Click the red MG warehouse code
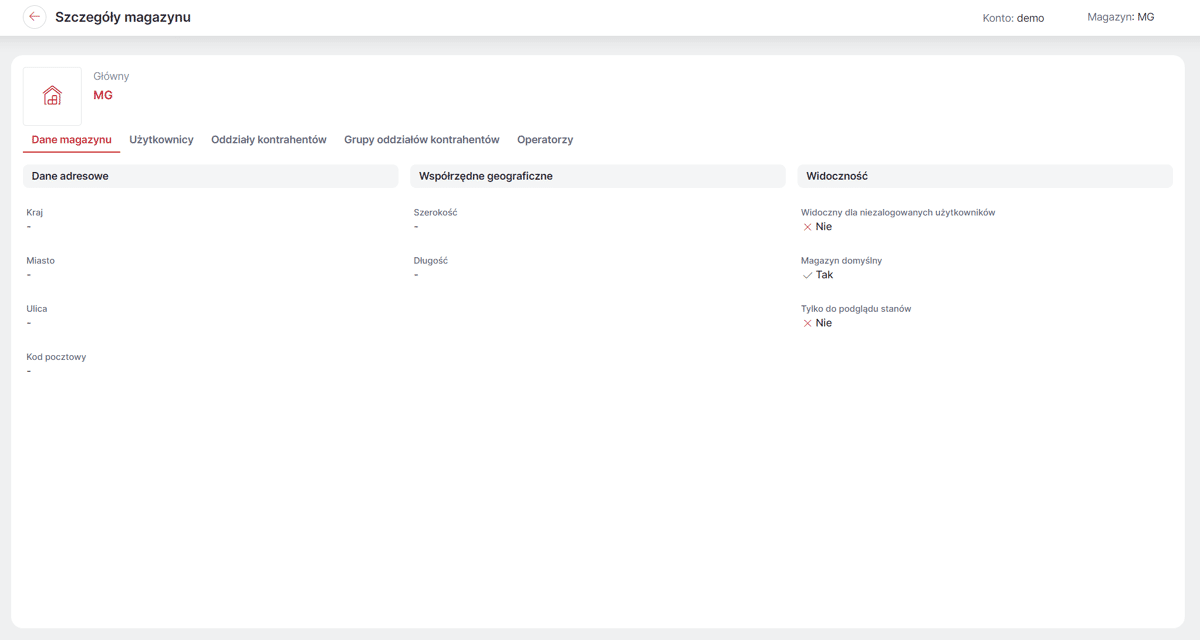1200x640 pixels. click(x=103, y=95)
